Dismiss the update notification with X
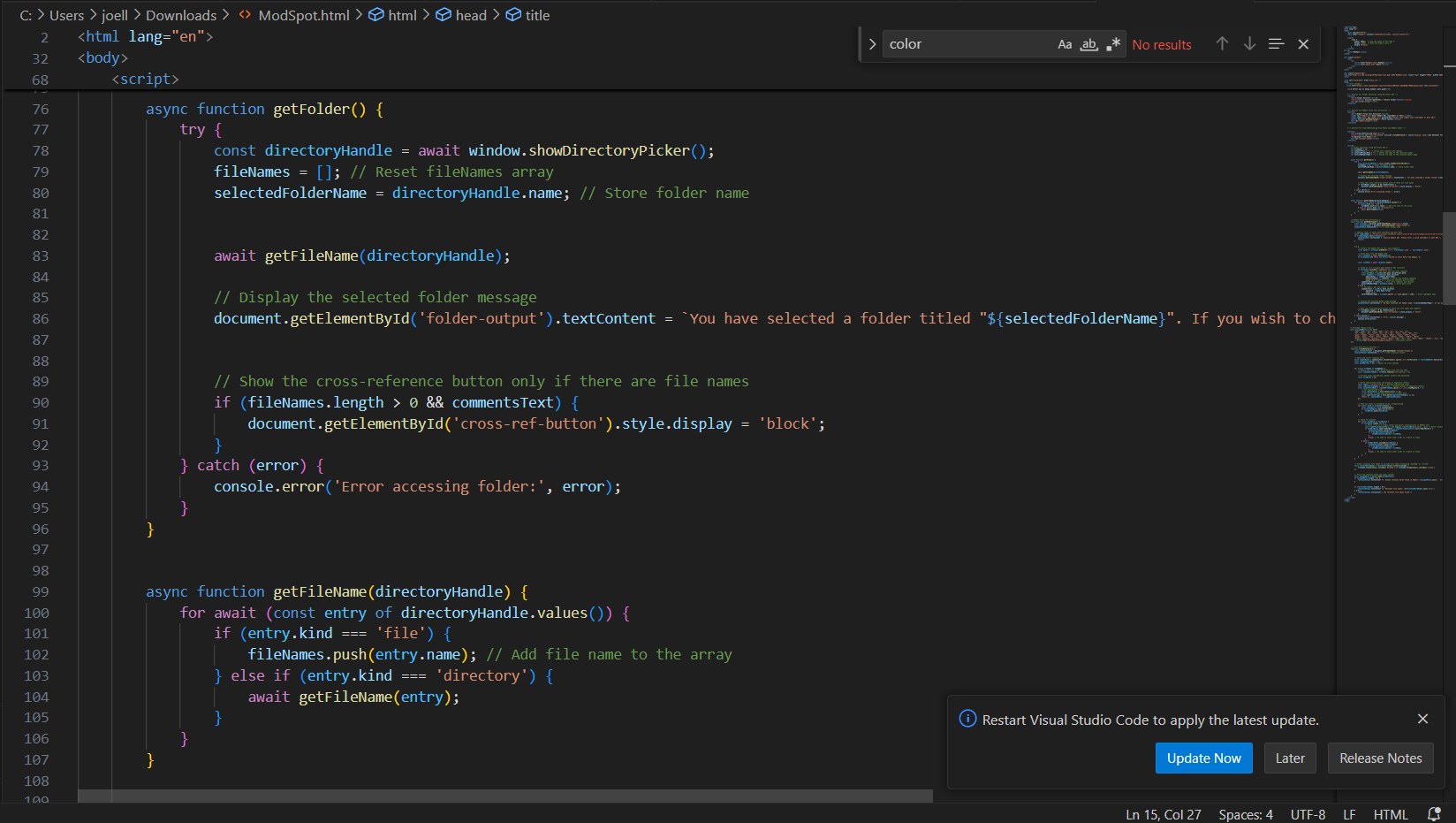This screenshot has width=1456, height=823. tap(1422, 719)
